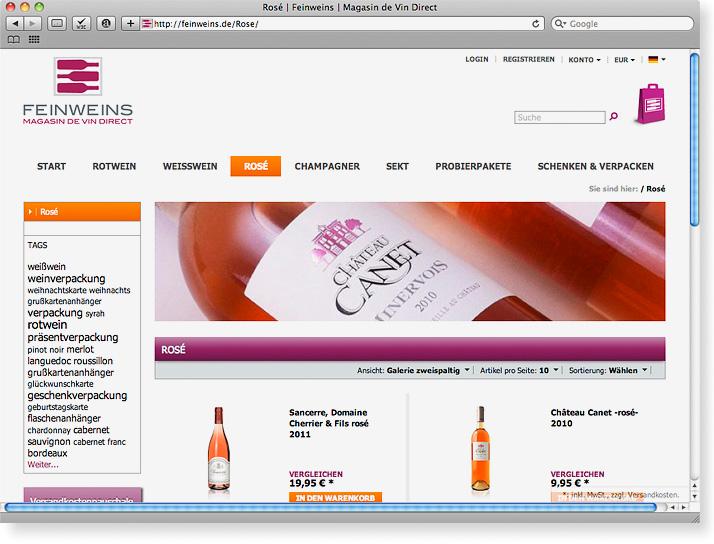Click the reload page icon
714x544 pixels.
click(536, 24)
